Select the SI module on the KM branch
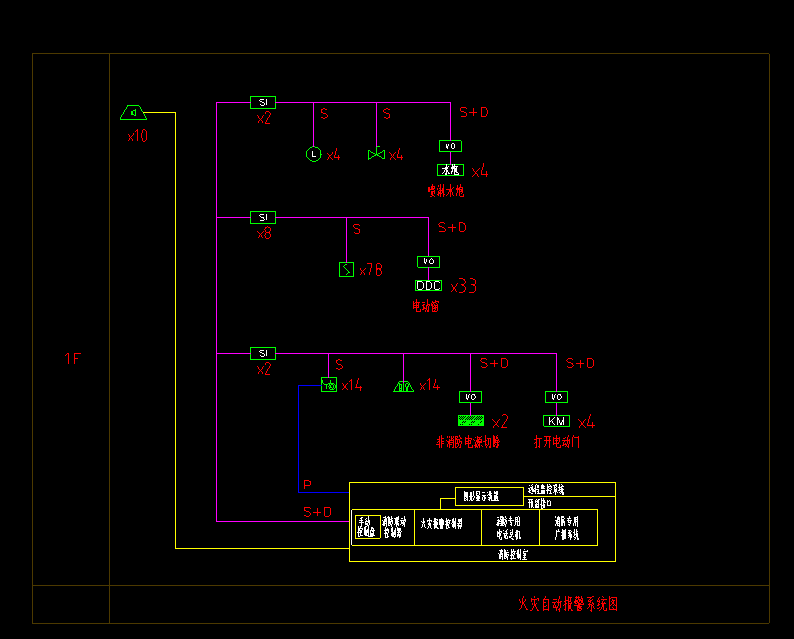Image resolution: width=794 pixels, height=639 pixels. [263, 353]
